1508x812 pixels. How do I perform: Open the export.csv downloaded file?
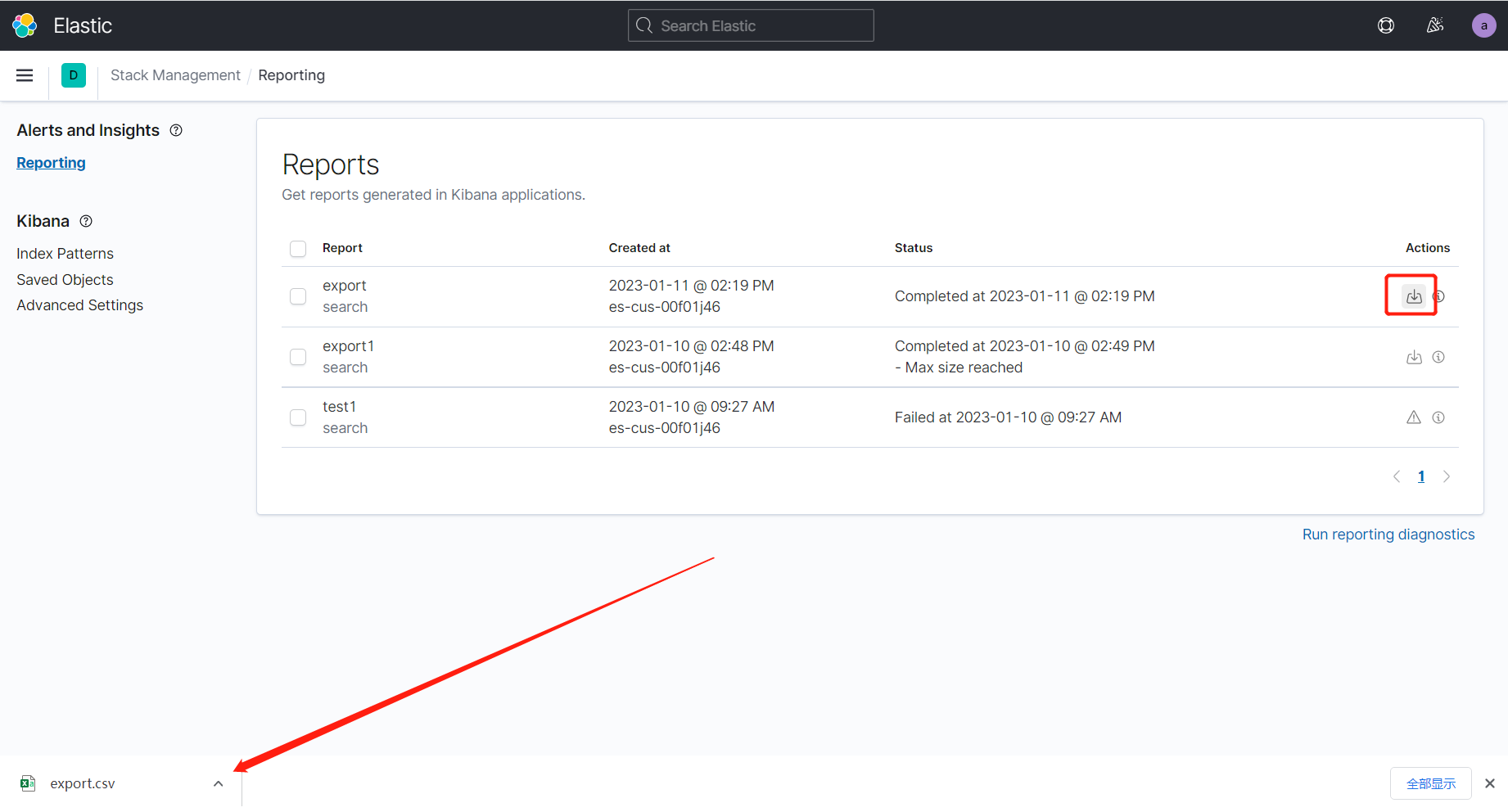83,783
